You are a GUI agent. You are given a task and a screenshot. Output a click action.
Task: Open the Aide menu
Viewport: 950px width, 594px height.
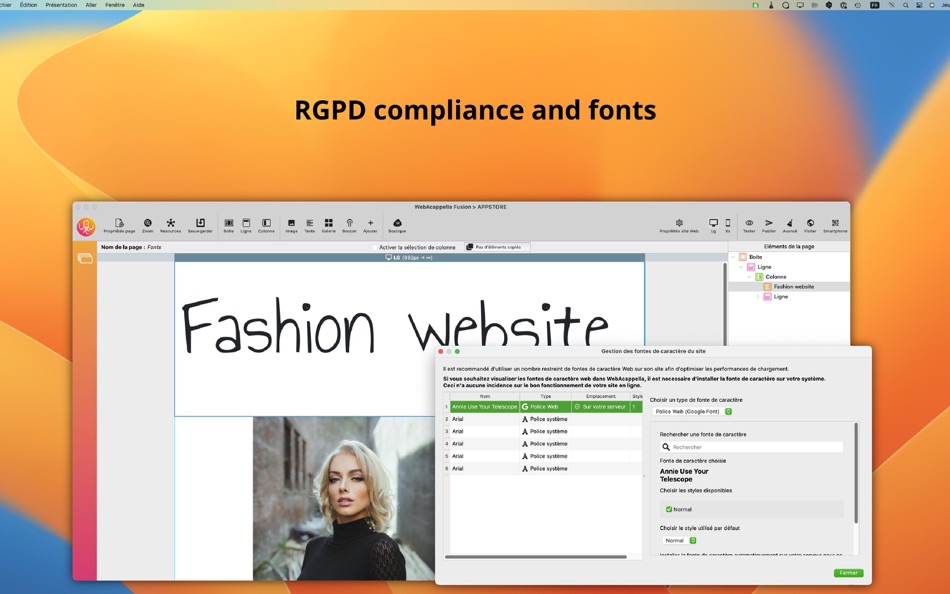point(138,5)
